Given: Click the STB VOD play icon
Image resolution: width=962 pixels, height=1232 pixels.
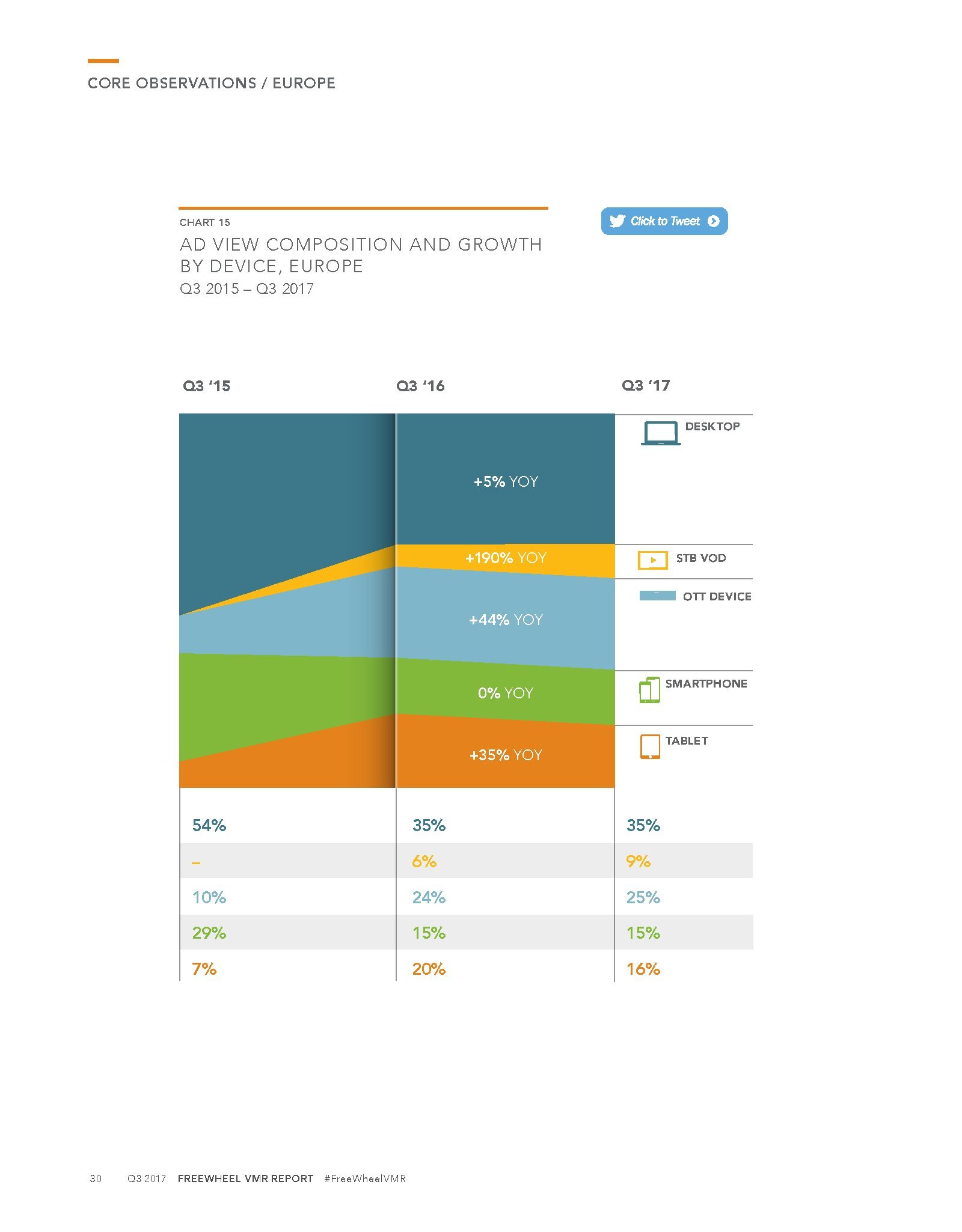Looking at the screenshot, I should point(652,560).
